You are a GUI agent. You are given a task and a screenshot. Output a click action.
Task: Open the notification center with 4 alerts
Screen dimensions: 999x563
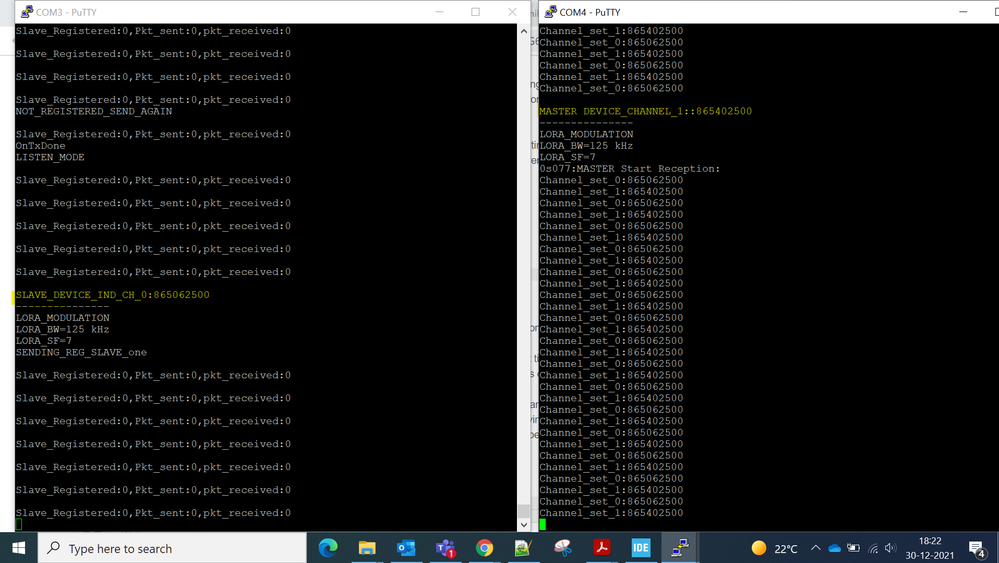click(977, 548)
